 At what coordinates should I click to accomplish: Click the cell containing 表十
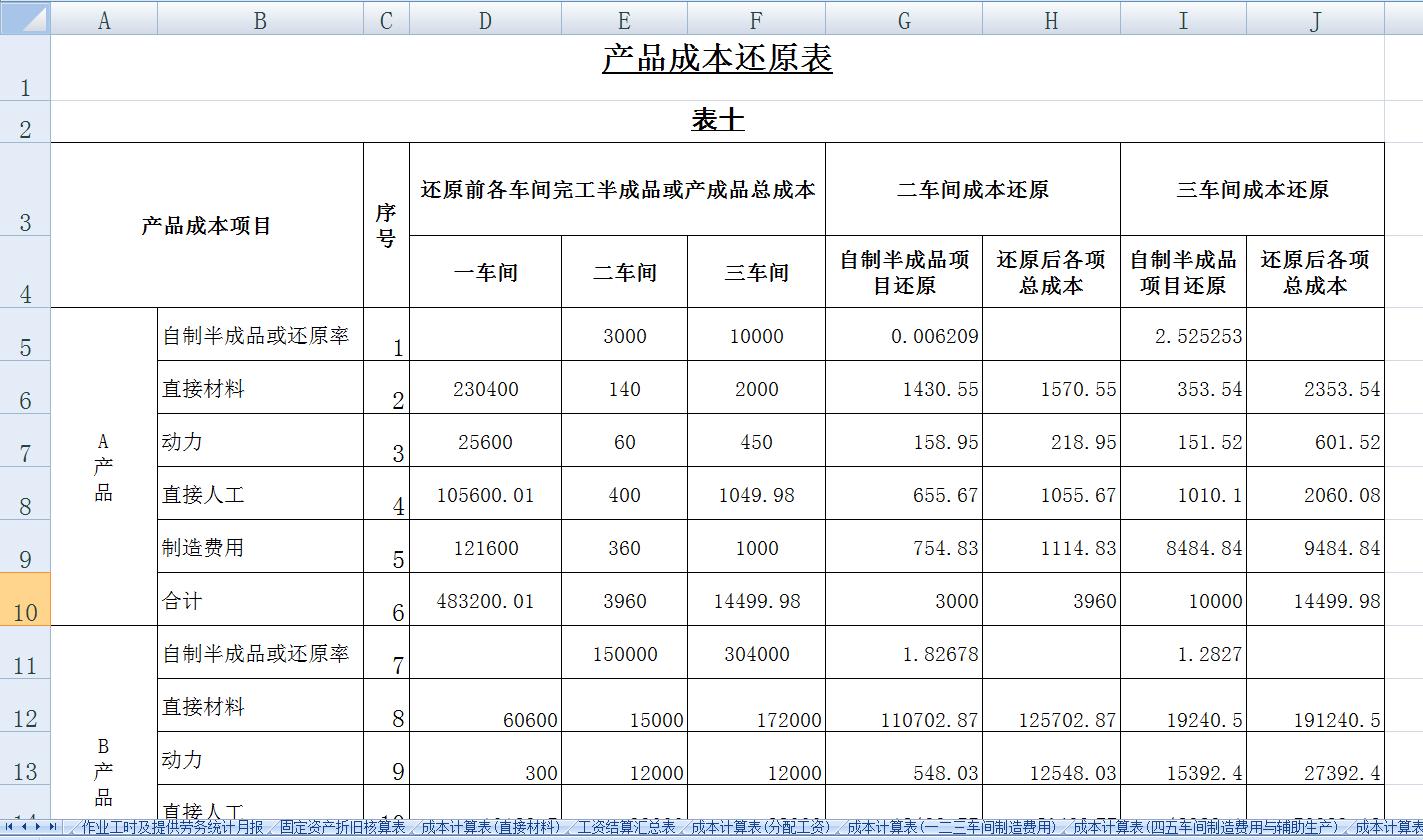click(715, 120)
